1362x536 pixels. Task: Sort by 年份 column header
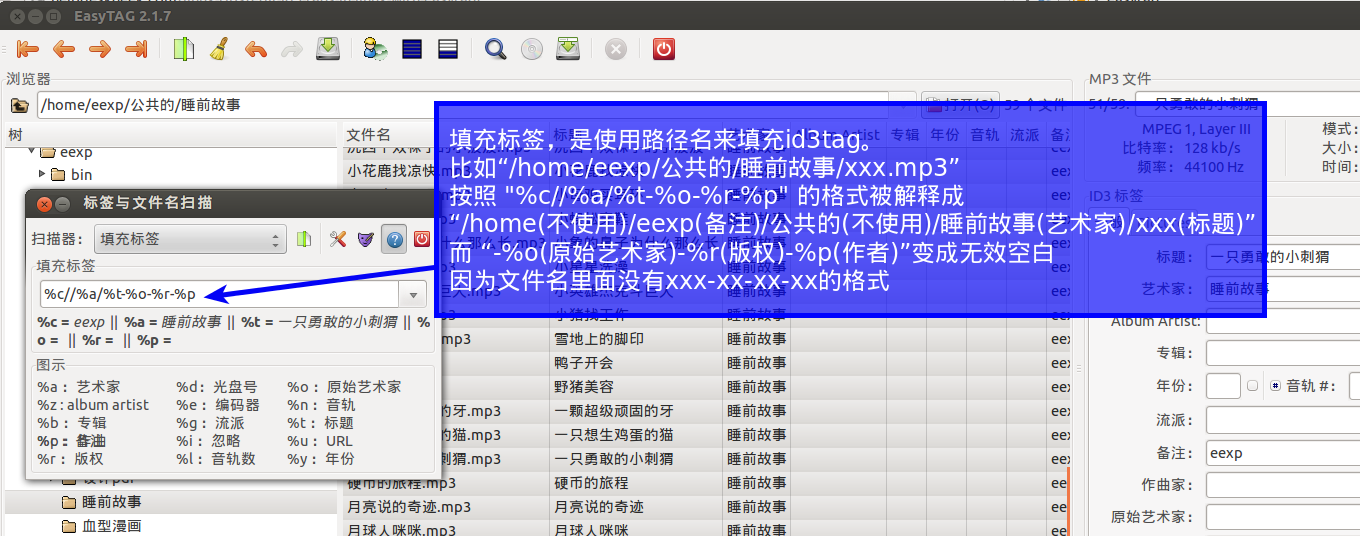(x=944, y=135)
